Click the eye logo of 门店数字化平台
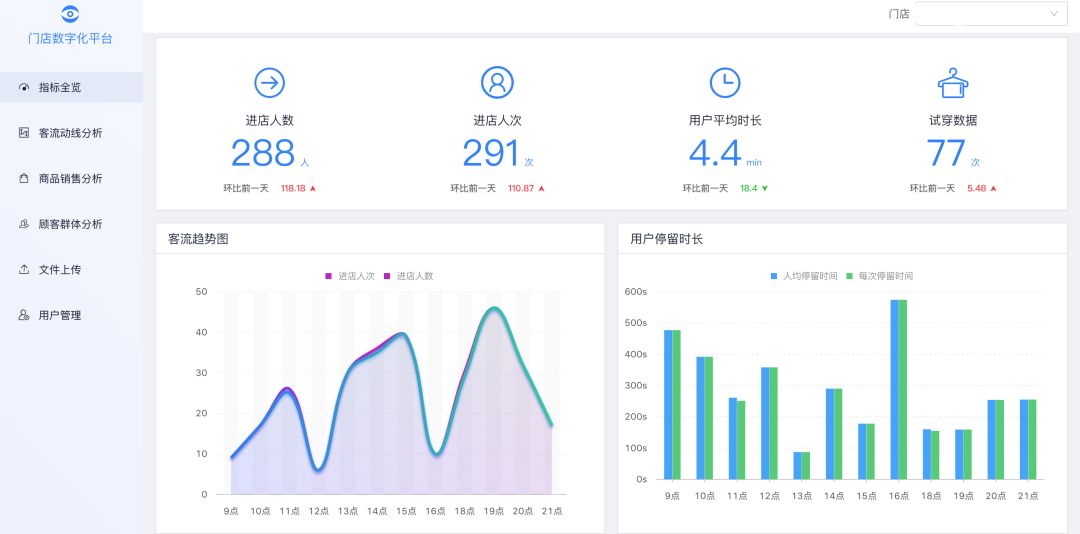1080x534 pixels. [x=70, y=14]
